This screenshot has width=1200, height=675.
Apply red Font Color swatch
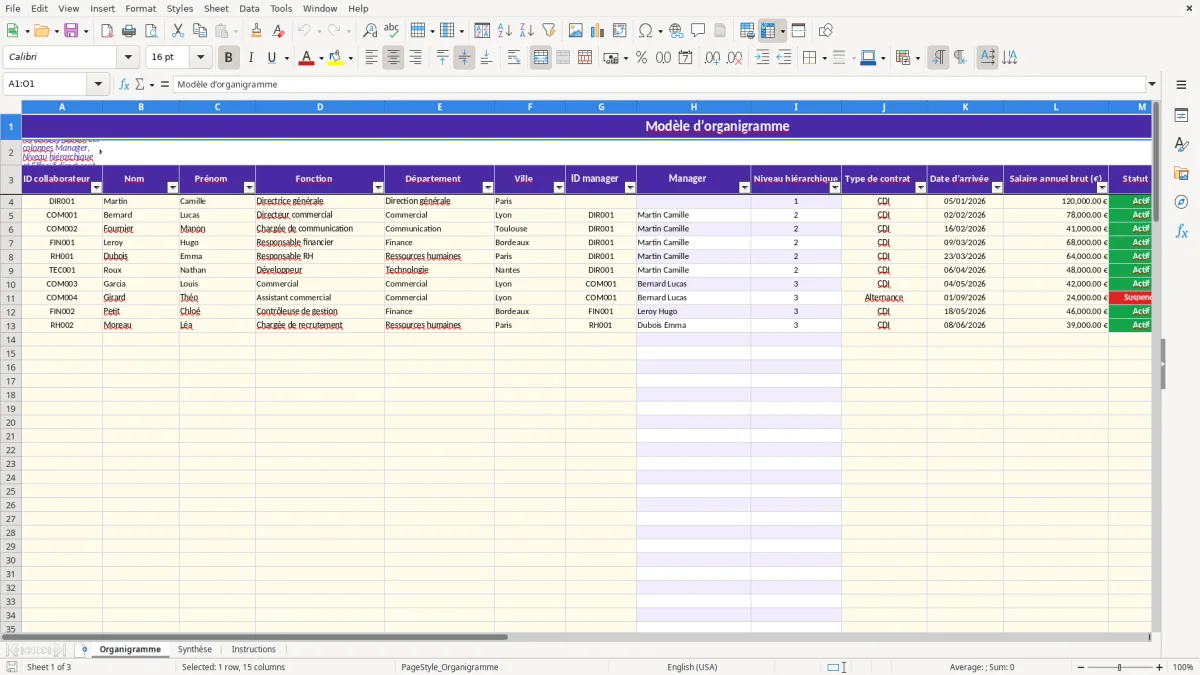[306, 58]
